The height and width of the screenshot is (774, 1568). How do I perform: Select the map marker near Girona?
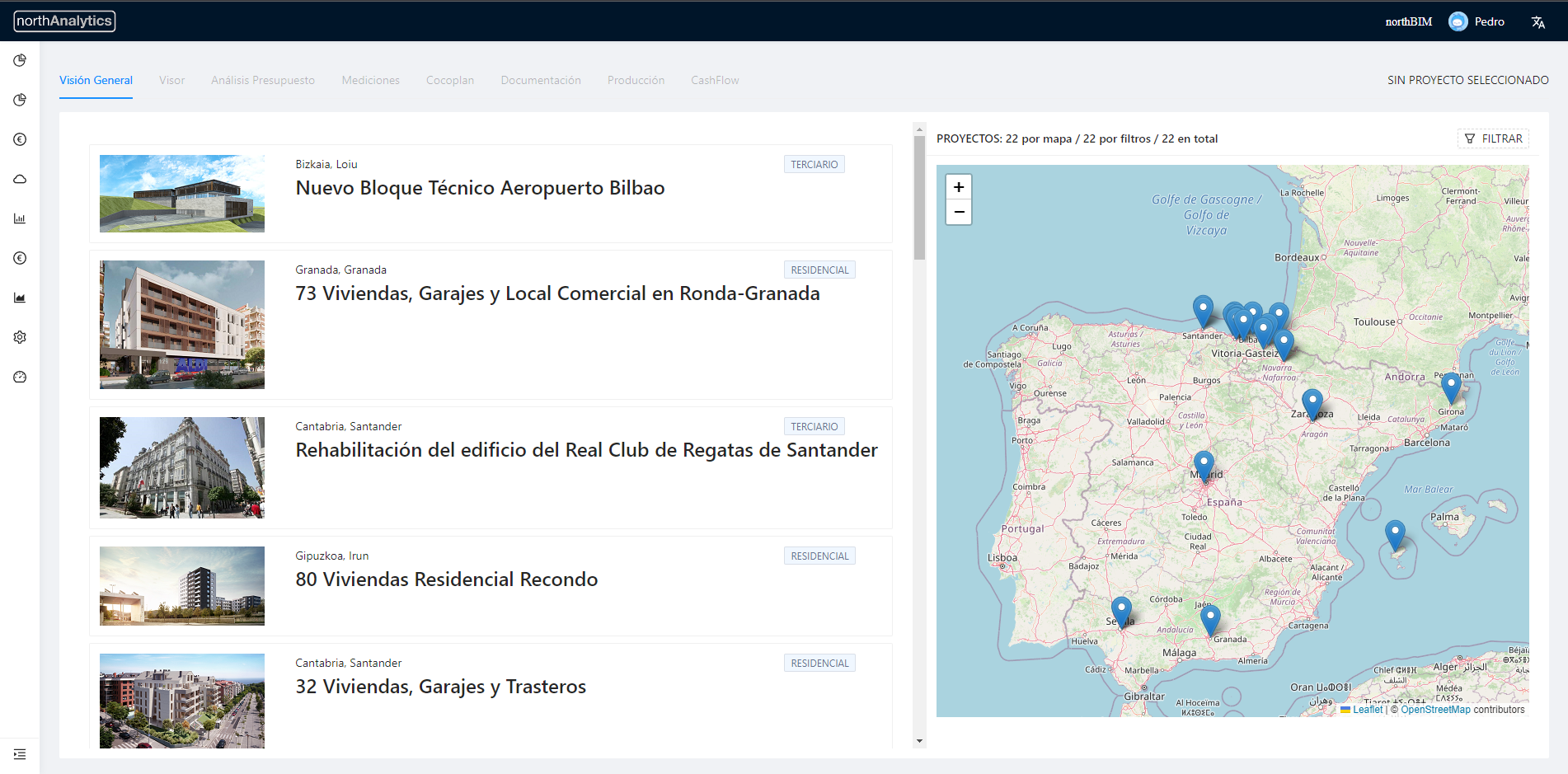click(1451, 388)
